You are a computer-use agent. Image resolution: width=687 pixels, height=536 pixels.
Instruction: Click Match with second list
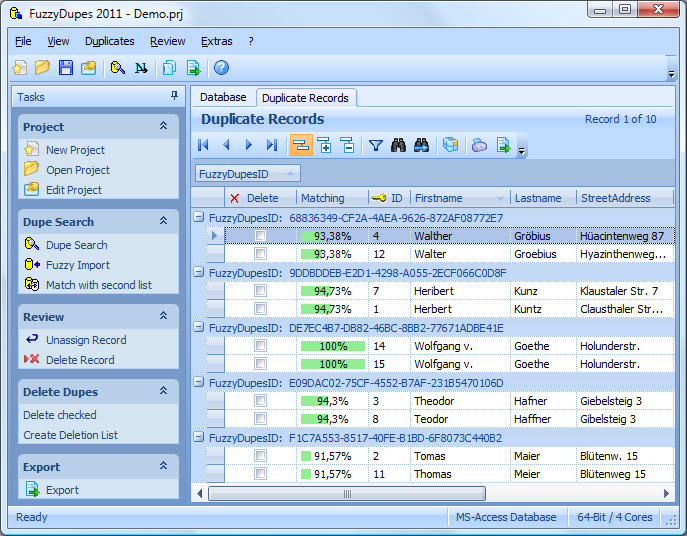99,285
